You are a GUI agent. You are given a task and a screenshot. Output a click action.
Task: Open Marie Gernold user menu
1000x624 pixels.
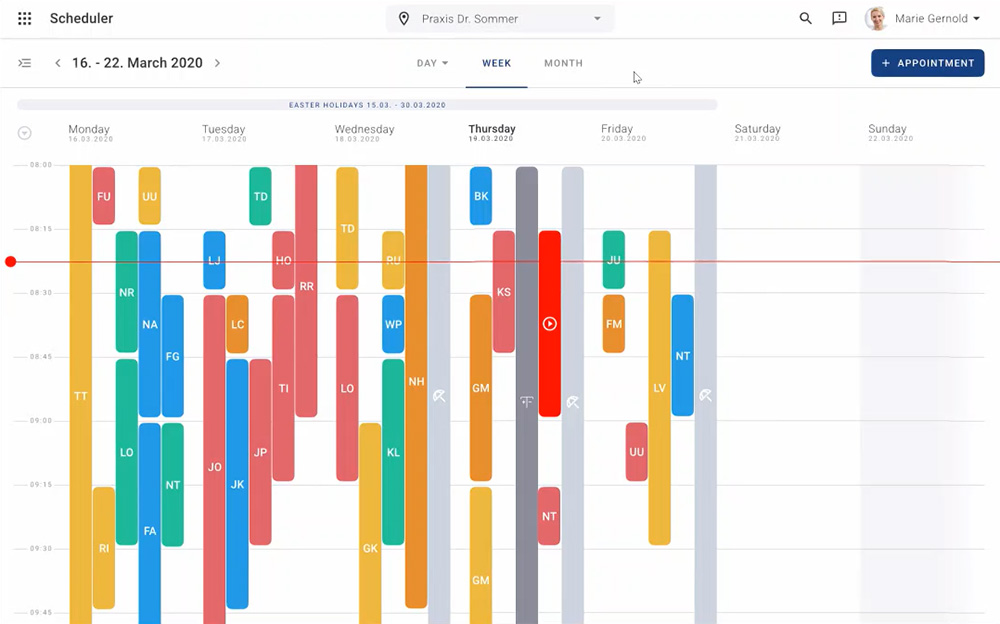pyautogui.click(x=922, y=19)
